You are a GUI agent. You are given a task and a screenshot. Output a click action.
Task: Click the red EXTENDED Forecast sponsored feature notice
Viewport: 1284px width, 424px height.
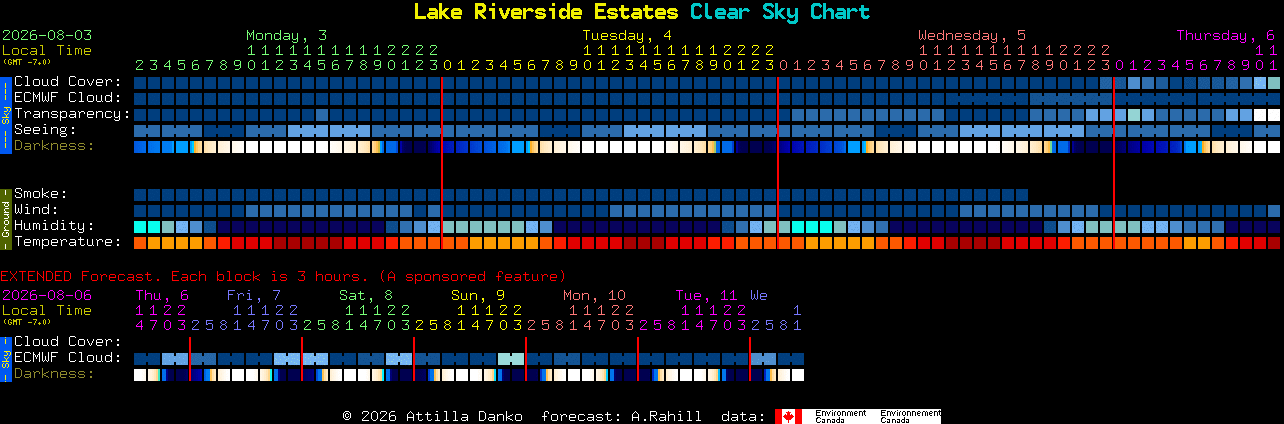point(283,276)
